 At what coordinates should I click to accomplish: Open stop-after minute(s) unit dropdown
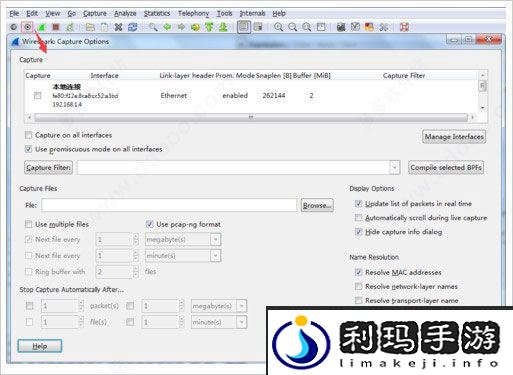click(242, 322)
